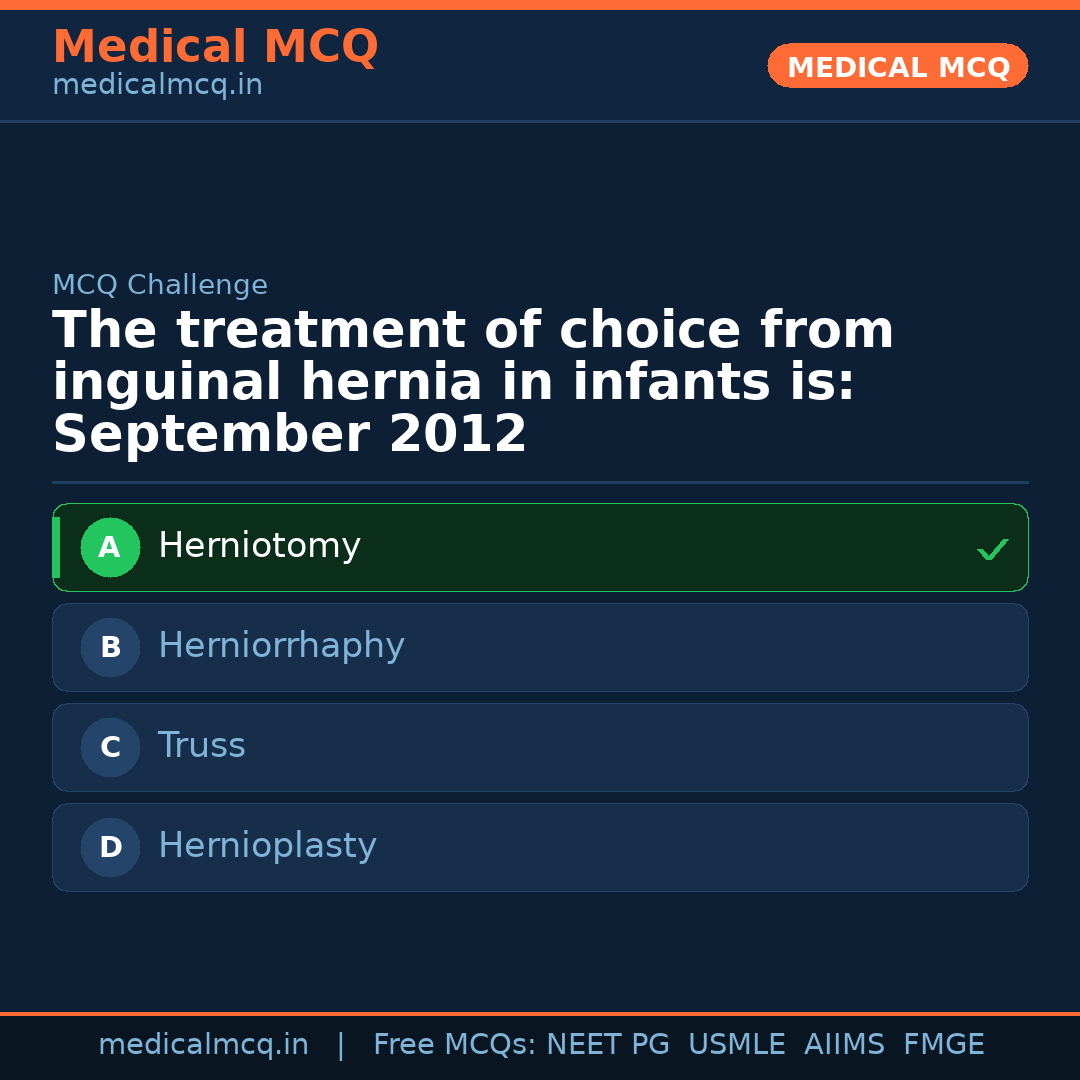Click the green A option circle
This screenshot has width=1080, height=1080.
110,547
